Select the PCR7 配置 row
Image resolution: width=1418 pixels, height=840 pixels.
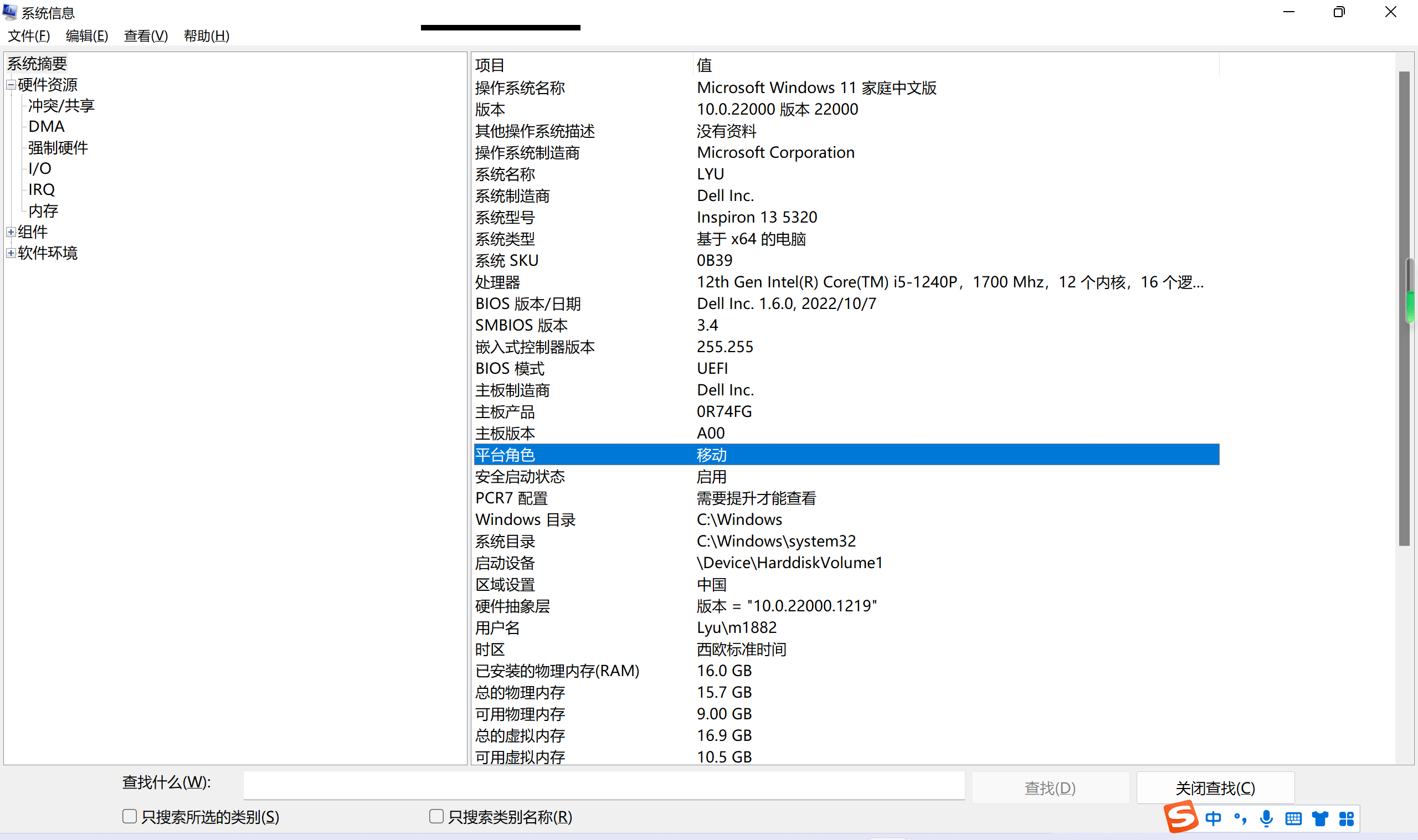pyautogui.click(x=846, y=498)
